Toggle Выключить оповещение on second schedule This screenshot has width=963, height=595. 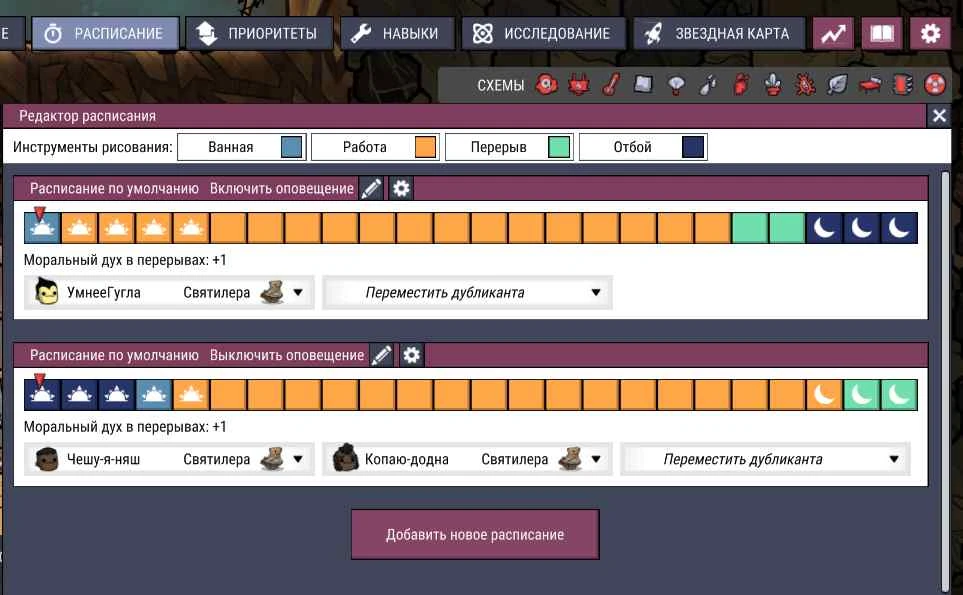click(287, 355)
